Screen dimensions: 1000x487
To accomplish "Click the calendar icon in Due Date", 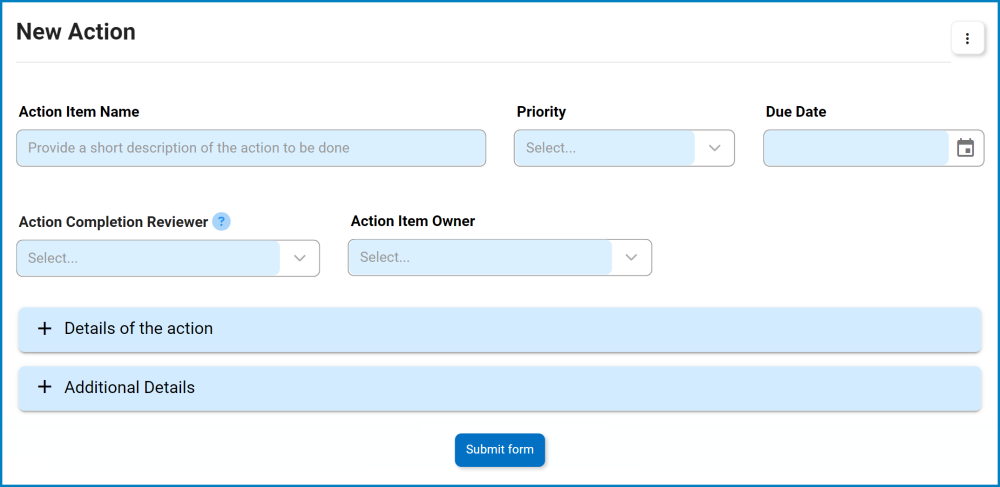I will 965,148.
